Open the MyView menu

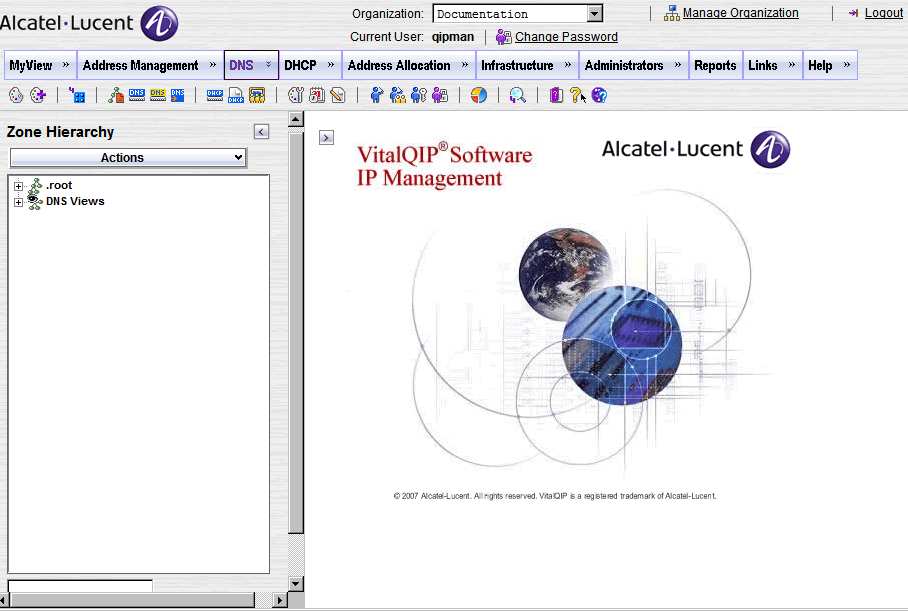click(x=40, y=65)
